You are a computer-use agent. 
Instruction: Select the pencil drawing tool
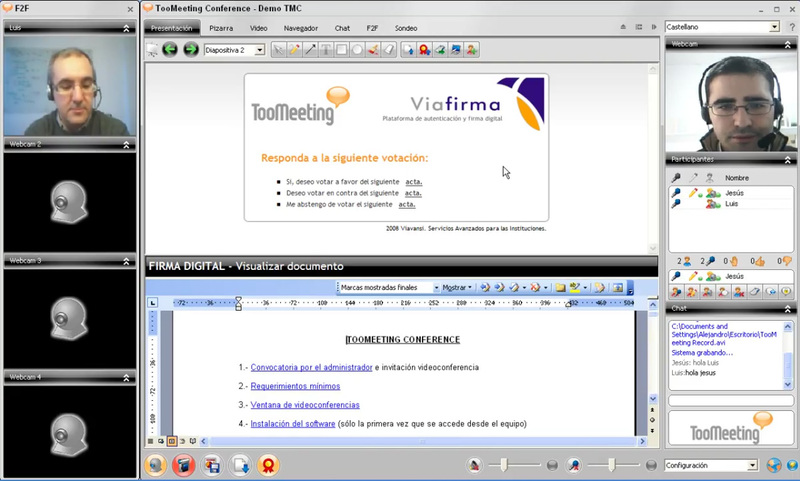tap(294, 49)
